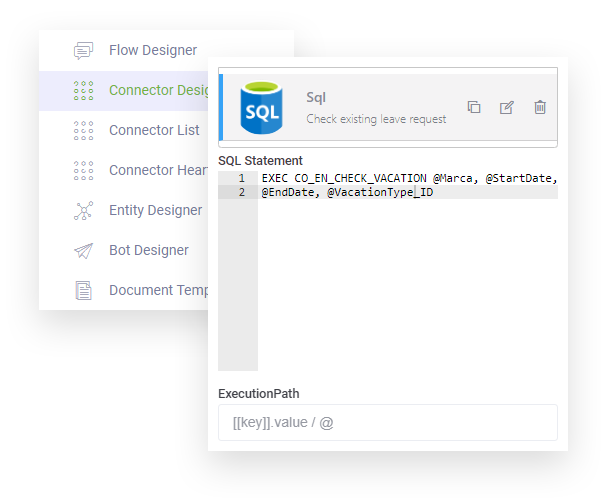
Task: Open Connector List from the sidebar
Action: point(123,130)
